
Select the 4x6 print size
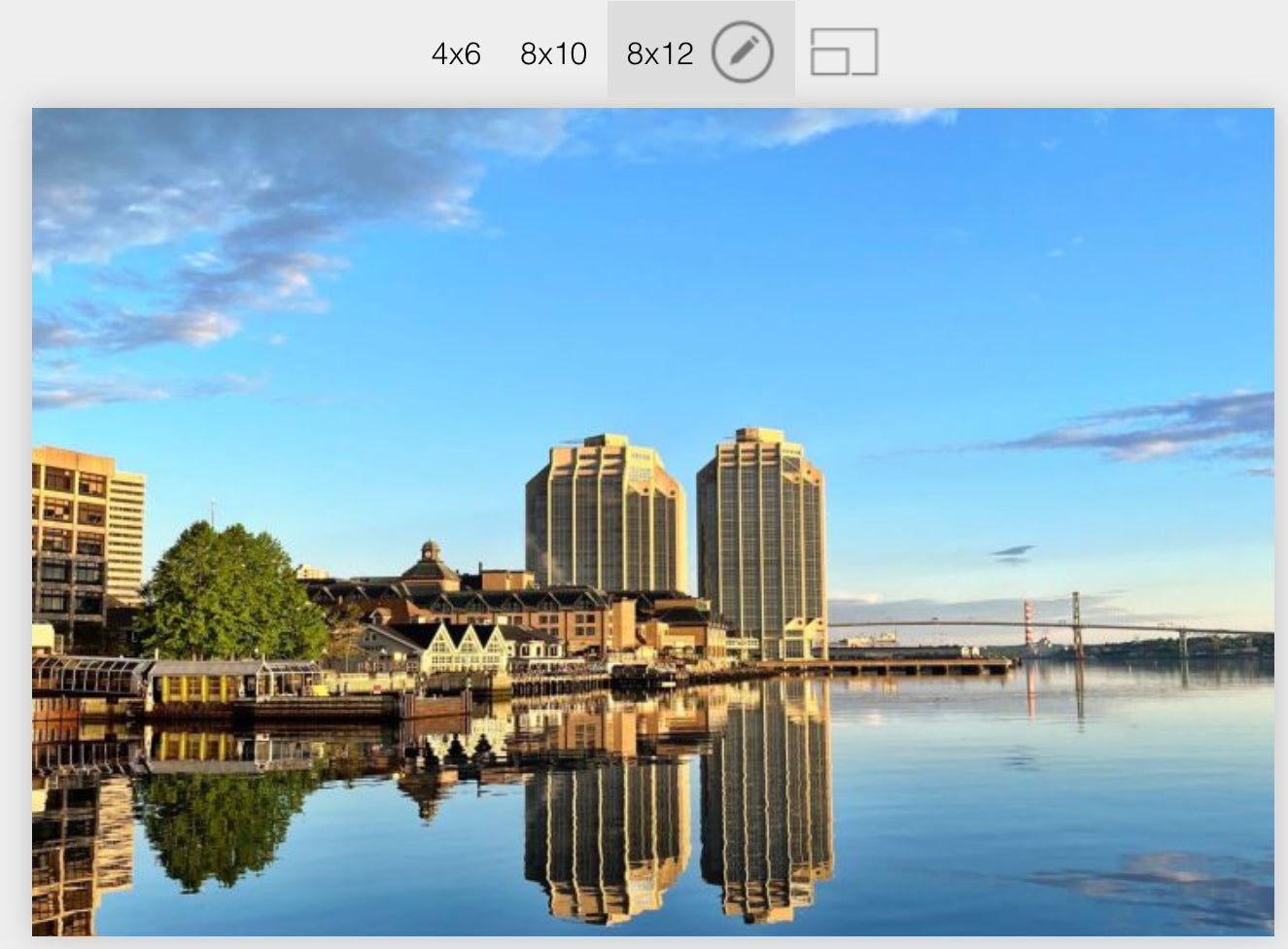[456, 53]
